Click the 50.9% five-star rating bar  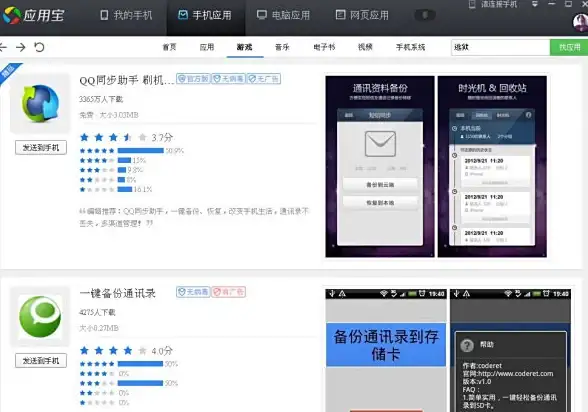[x=141, y=151]
